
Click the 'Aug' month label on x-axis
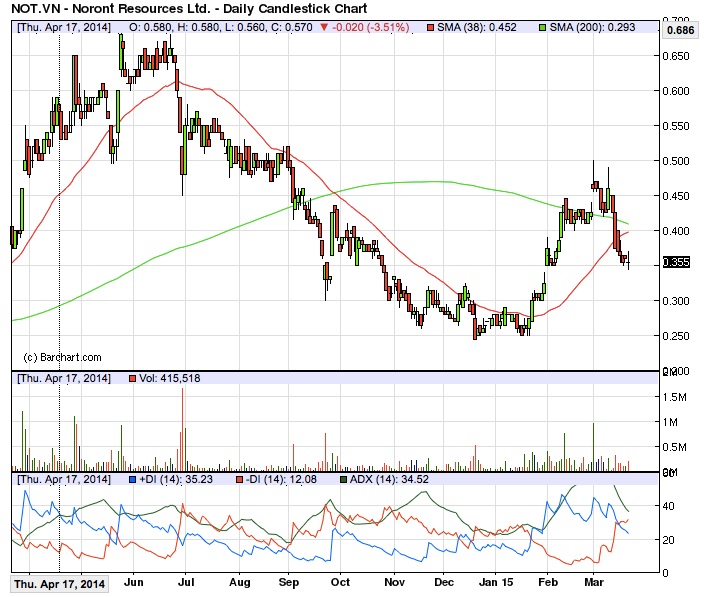click(x=240, y=582)
